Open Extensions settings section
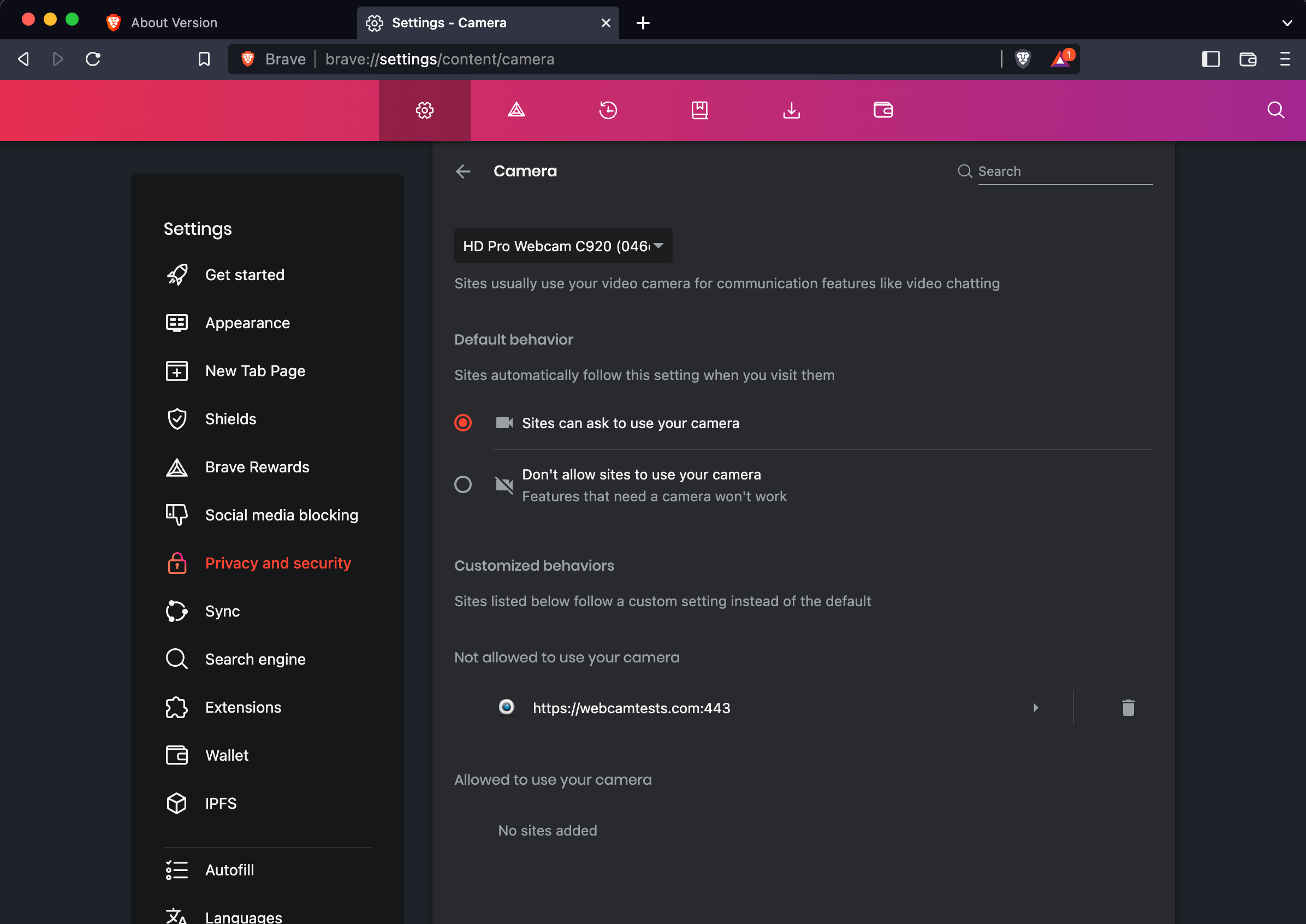Screen dimensions: 1306x924 pyautogui.click(x=243, y=707)
